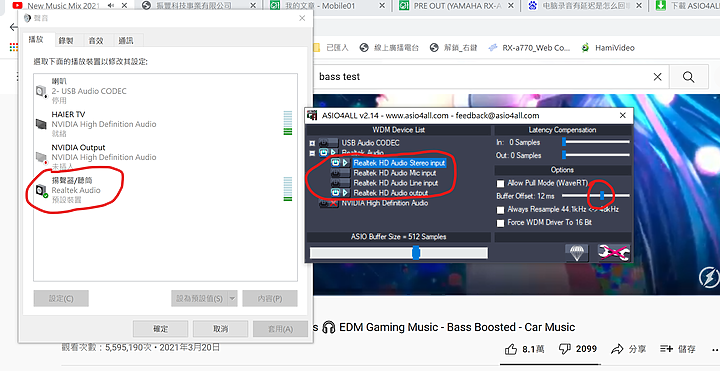Select Realtek HD Audio Mic input row
The image size is (720, 371).
[394, 173]
